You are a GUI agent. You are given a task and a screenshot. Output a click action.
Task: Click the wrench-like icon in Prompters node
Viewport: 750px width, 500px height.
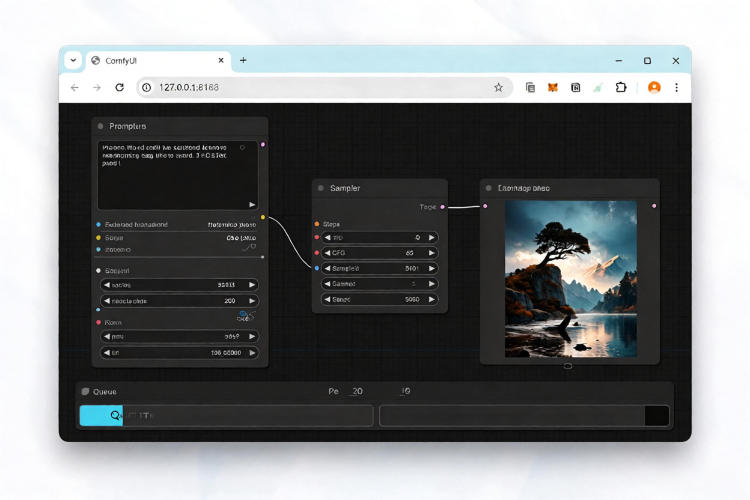pyautogui.click(x=249, y=247)
